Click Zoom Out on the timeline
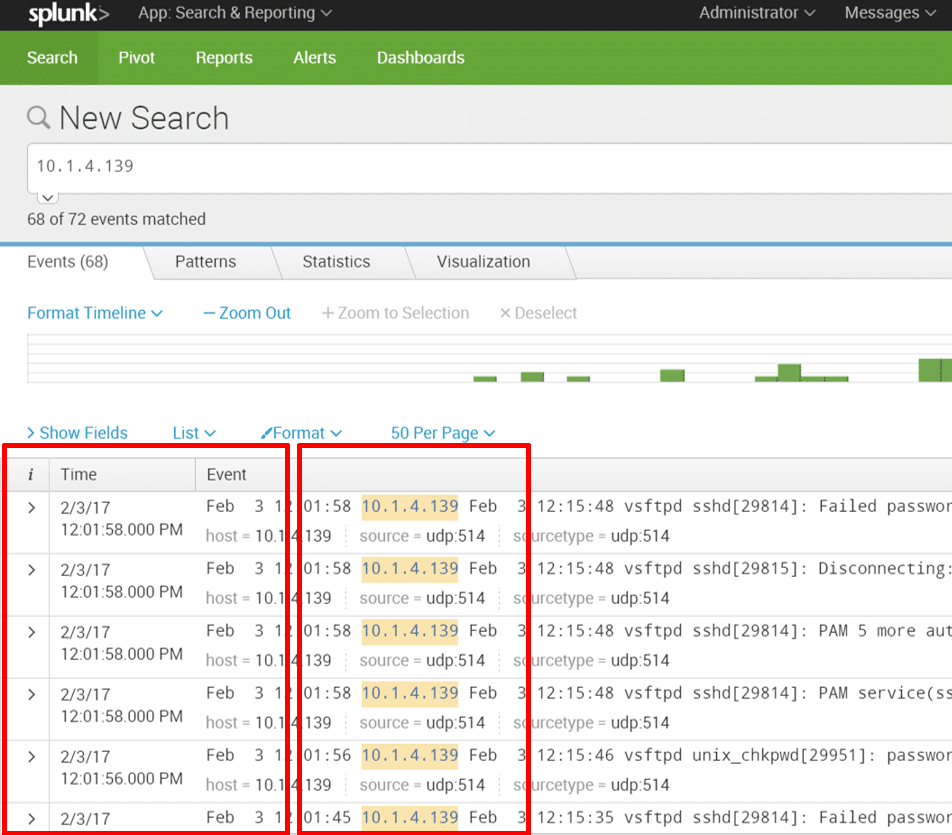The image size is (952, 835). (247, 313)
